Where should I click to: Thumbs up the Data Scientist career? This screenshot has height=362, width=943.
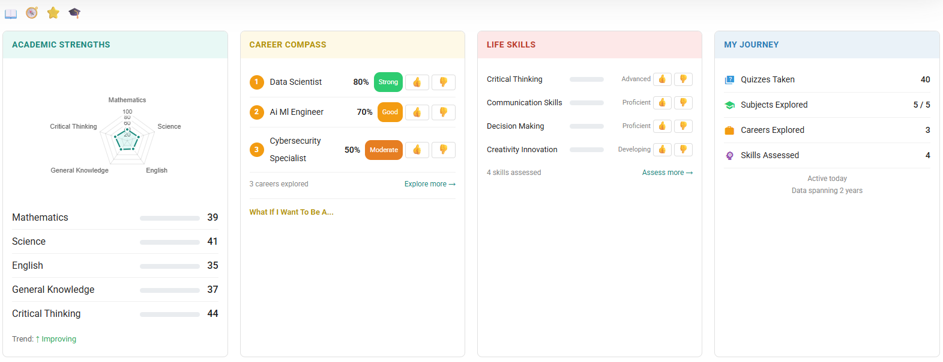417,82
